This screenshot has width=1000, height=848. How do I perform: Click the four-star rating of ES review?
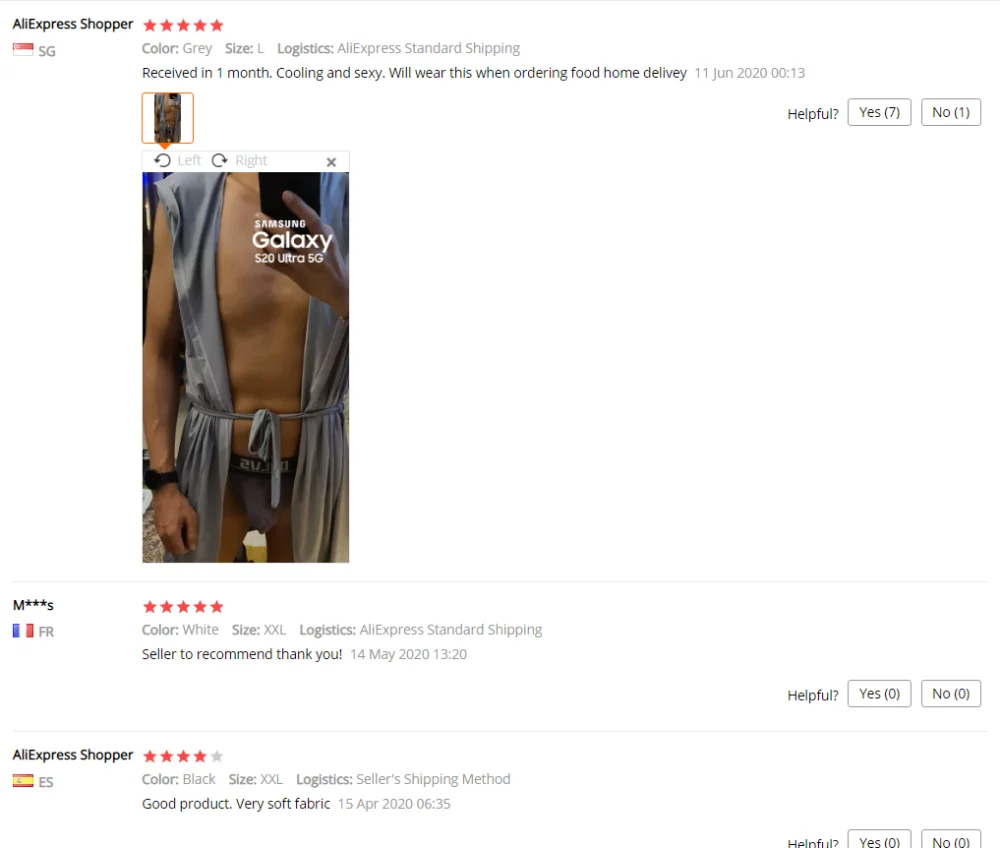[183, 756]
